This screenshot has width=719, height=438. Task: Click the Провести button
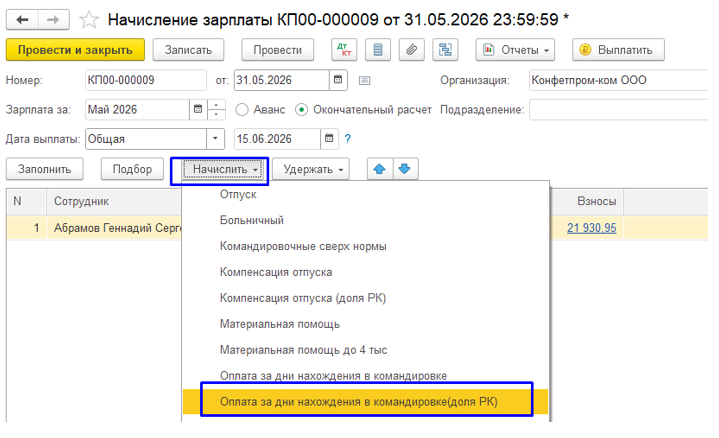pos(277,50)
